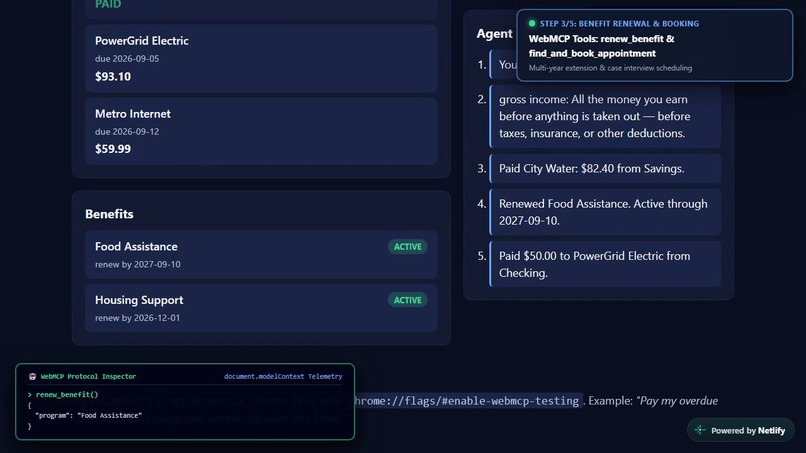Screen dimensions: 806x453
Task: Select 'Paid $50.00 to PowerGrid Electric' entry
Action: 605,264
